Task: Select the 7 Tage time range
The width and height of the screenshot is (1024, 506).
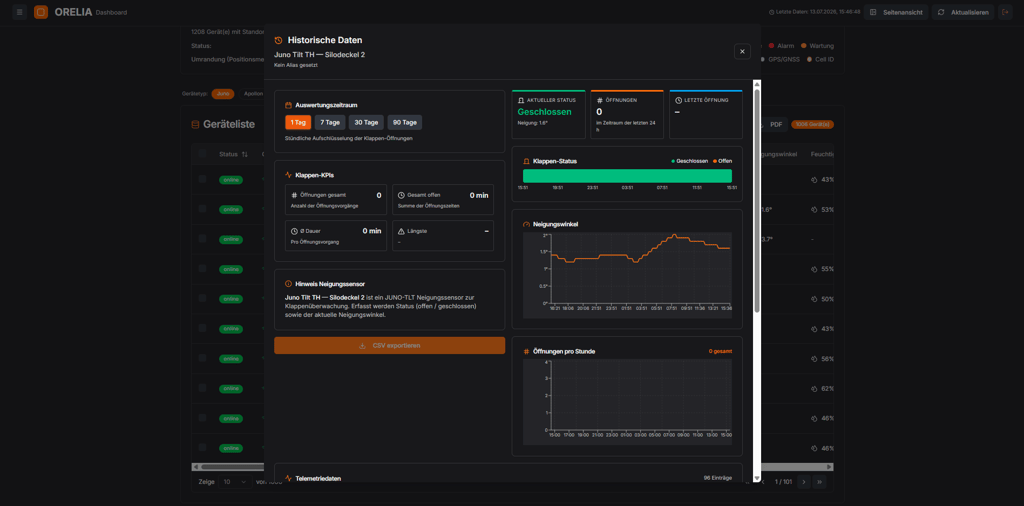Action: click(330, 123)
